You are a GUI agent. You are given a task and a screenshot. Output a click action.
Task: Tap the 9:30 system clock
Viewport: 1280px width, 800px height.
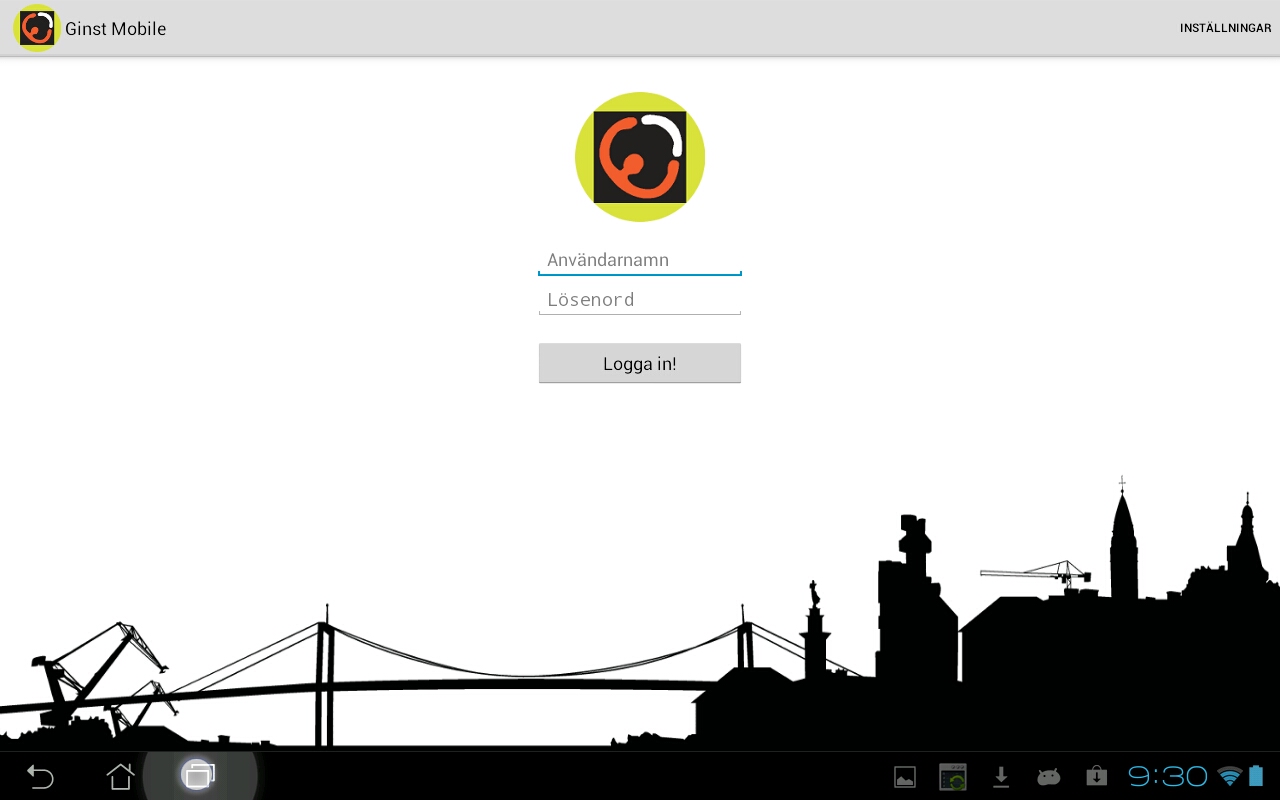click(1167, 777)
